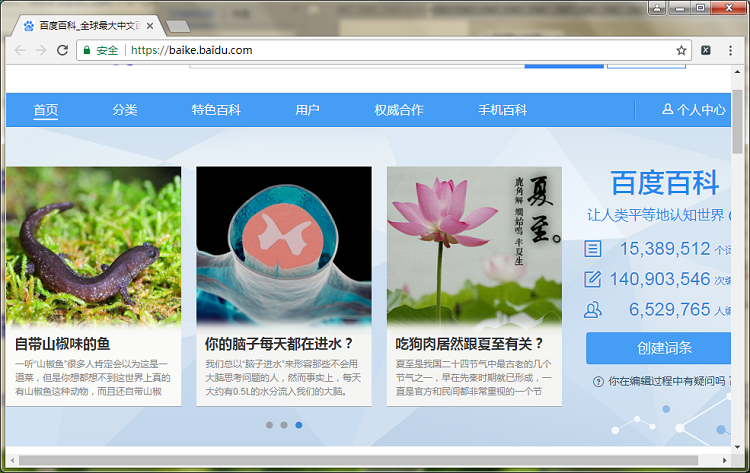The image size is (750, 473).
Task: Open the 特色百科 navigation tab
Action: 216,110
